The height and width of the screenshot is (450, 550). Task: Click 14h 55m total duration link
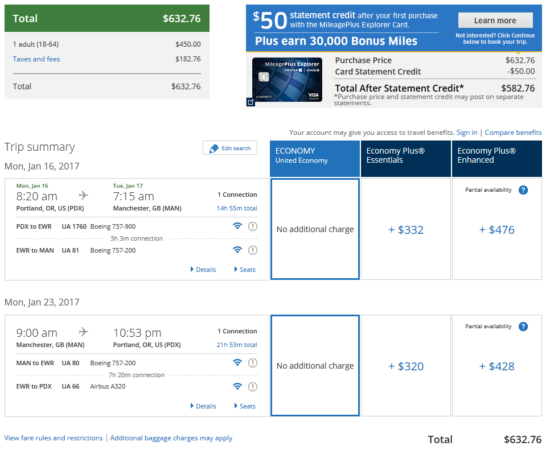[x=237, y=208]
